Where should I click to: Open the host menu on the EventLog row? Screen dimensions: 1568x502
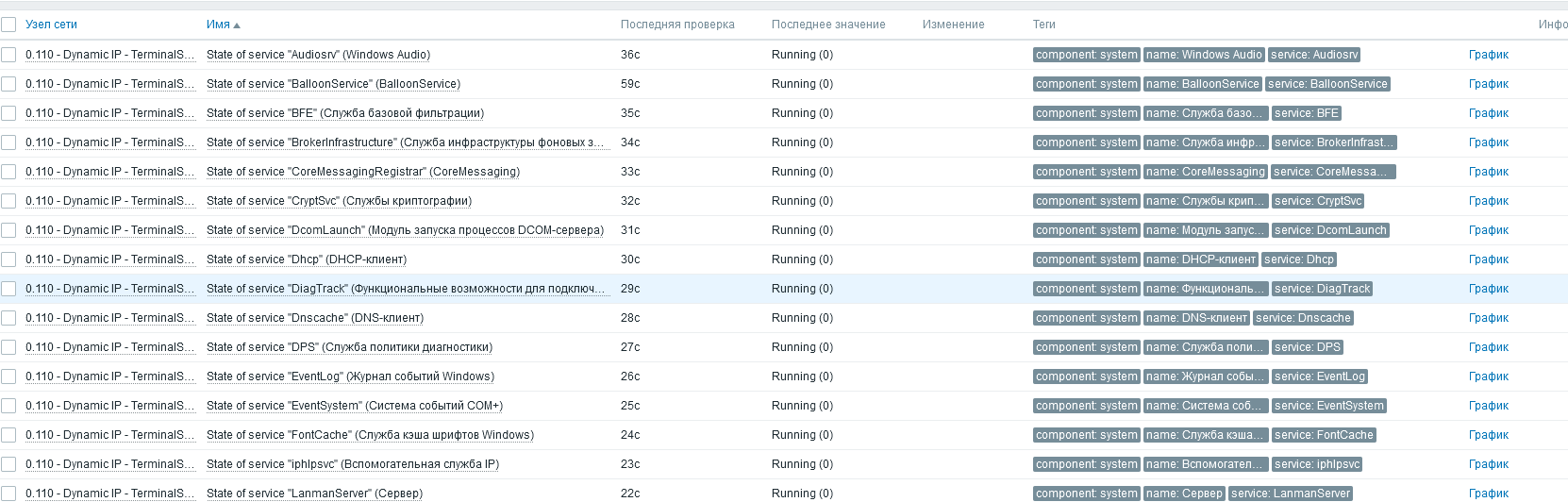(x=109, y=376)
